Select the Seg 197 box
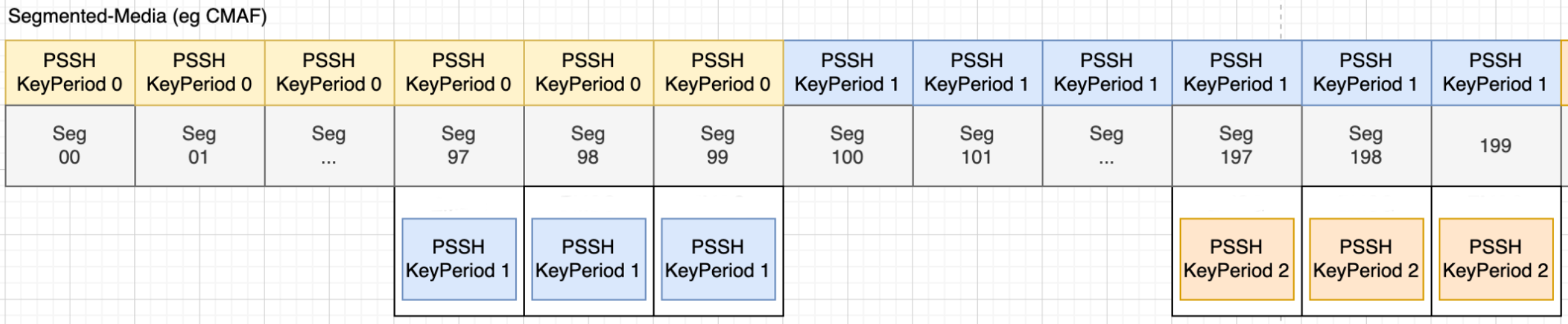 click(x=1237, y=146)
